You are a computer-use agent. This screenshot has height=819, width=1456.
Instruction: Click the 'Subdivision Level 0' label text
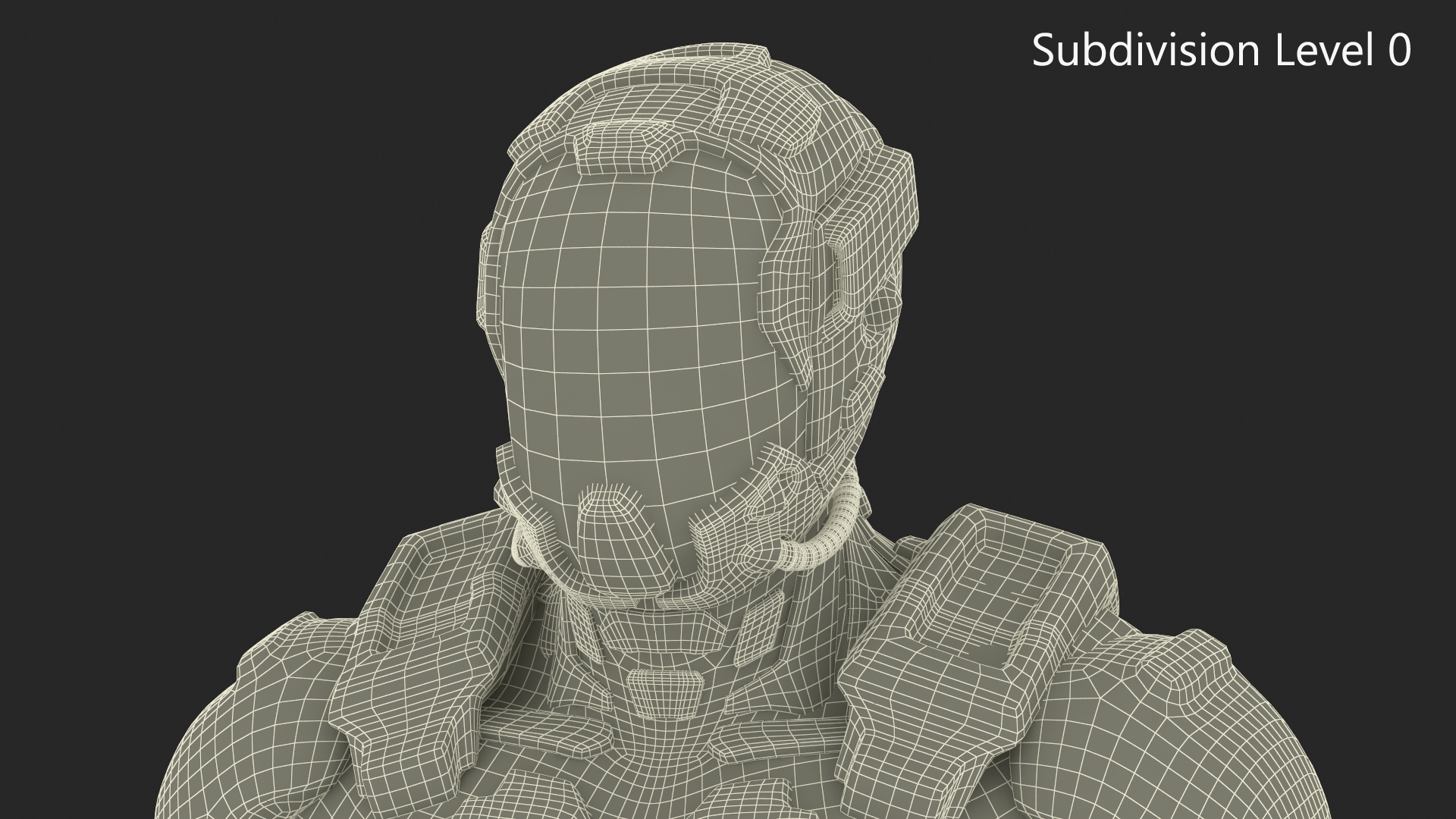(1222, 51)
